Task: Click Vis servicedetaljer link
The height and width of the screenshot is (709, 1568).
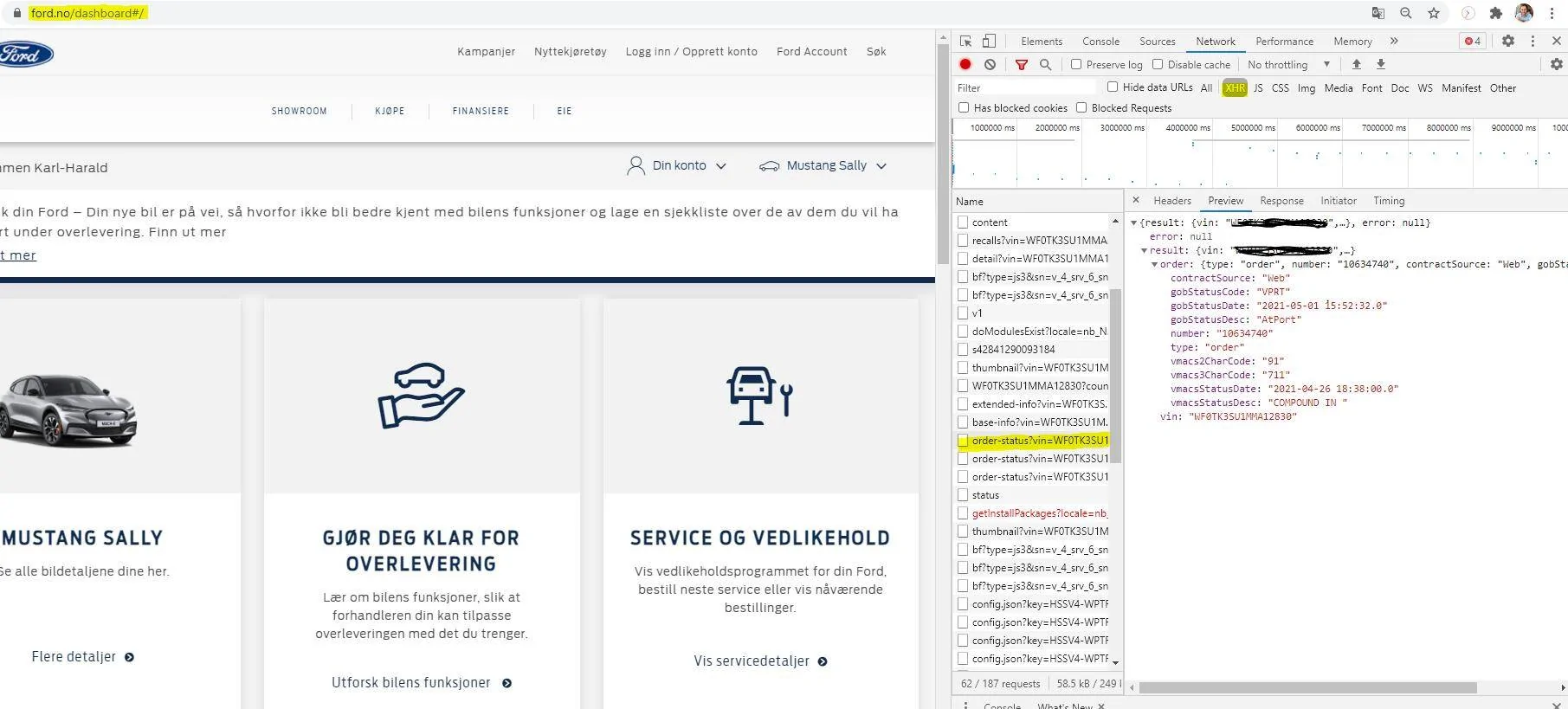Action: click(760, 661)
